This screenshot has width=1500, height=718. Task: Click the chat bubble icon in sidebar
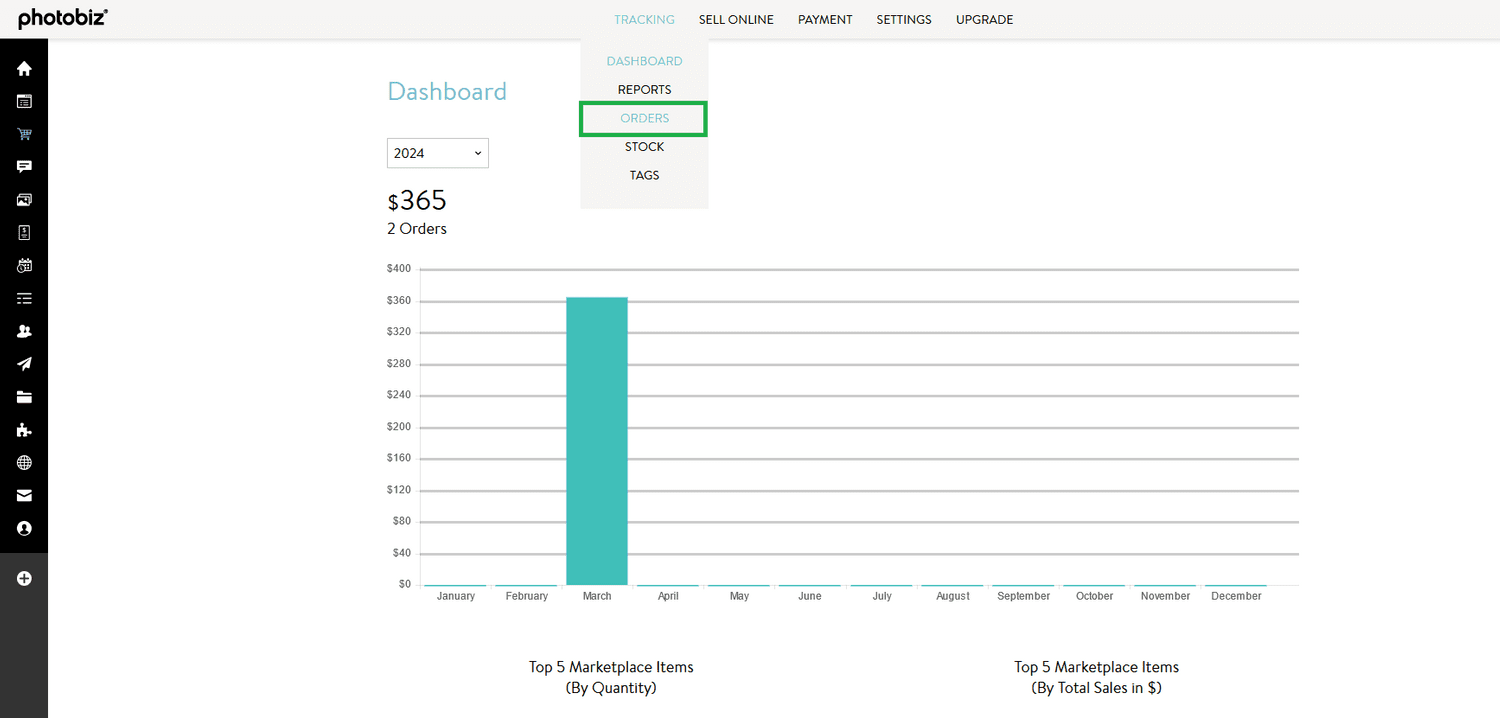[24, 167]
